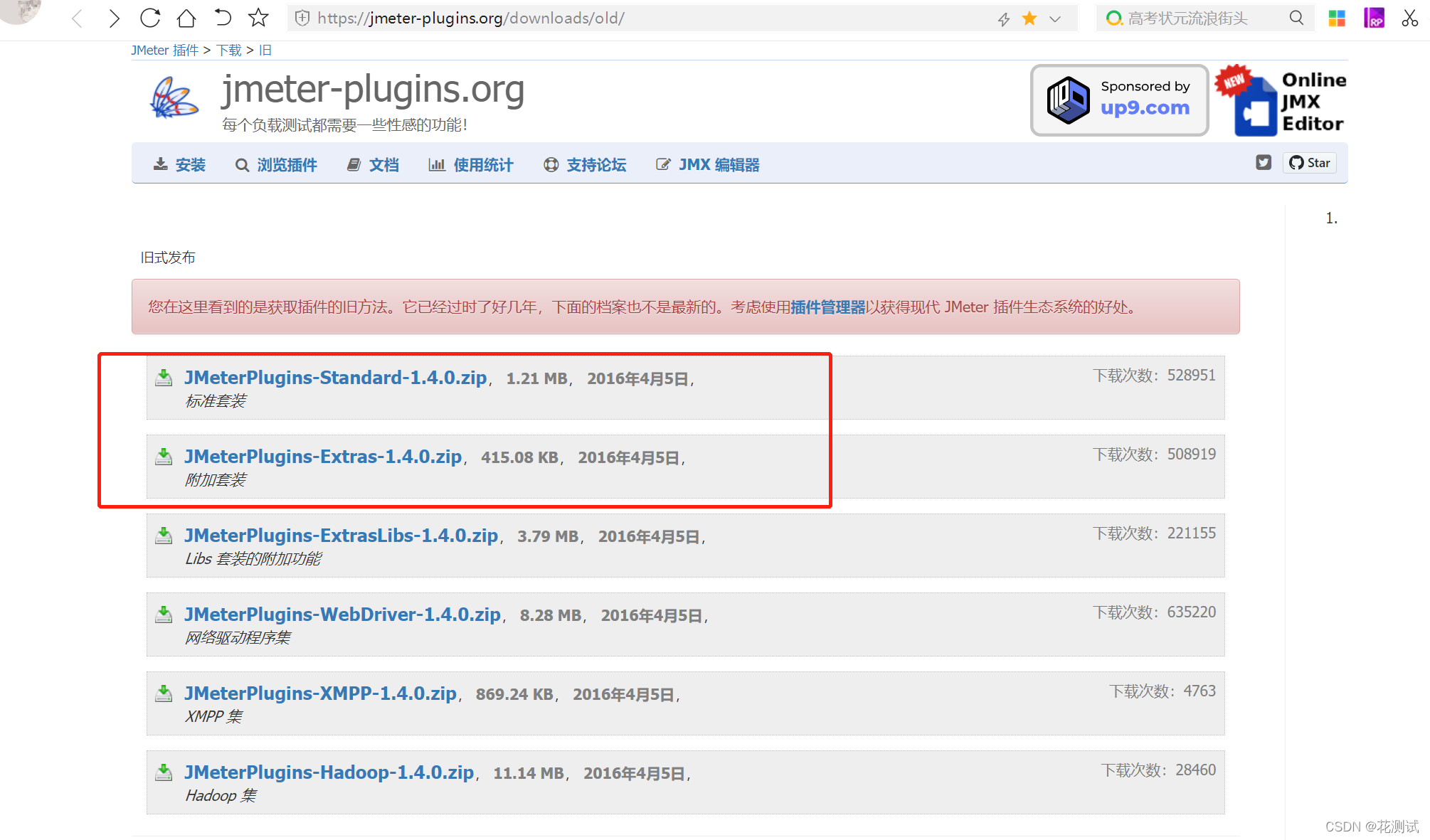The width and height of the screenshot is (1430, 840).
Task: Open the up9.com sponsor banner
Action: click(x=1120, y=100)
